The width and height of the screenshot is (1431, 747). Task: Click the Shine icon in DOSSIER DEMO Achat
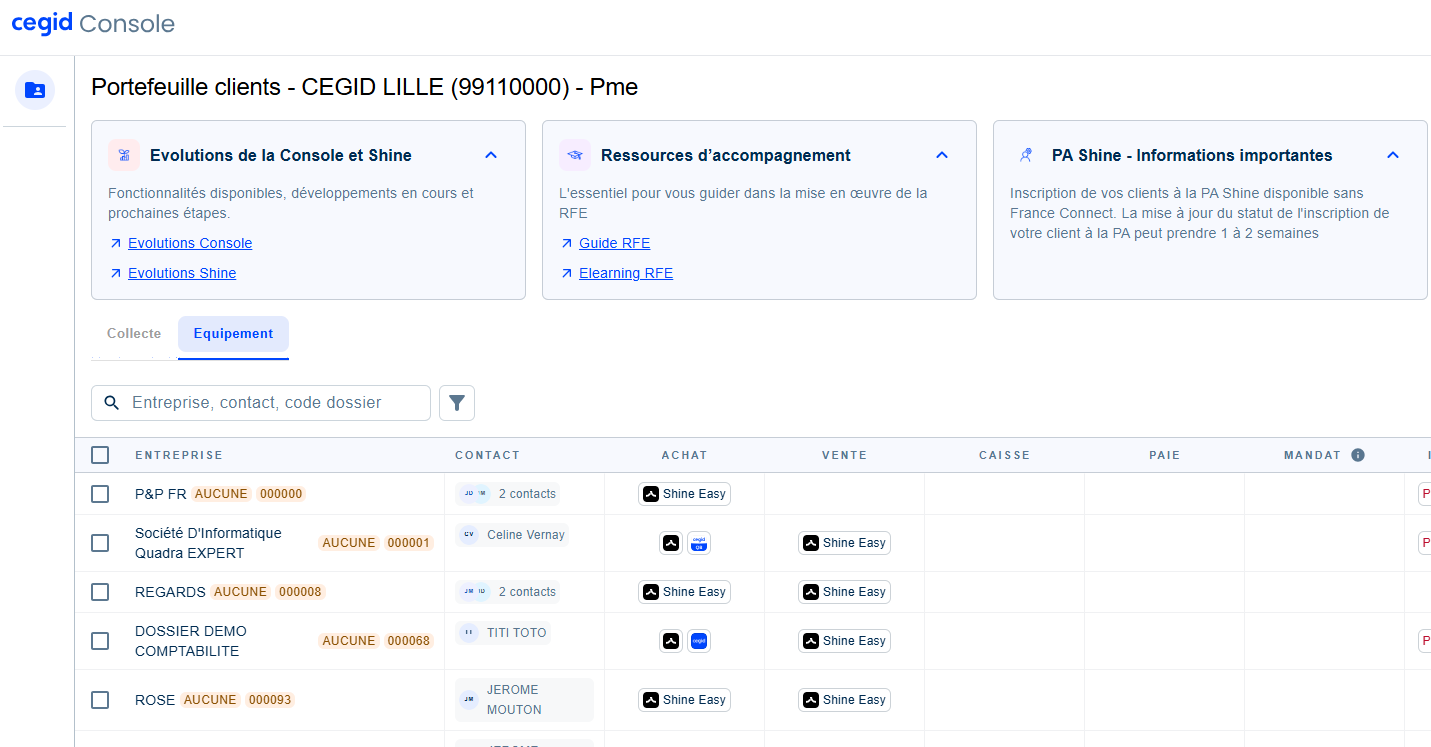point(671,641)
